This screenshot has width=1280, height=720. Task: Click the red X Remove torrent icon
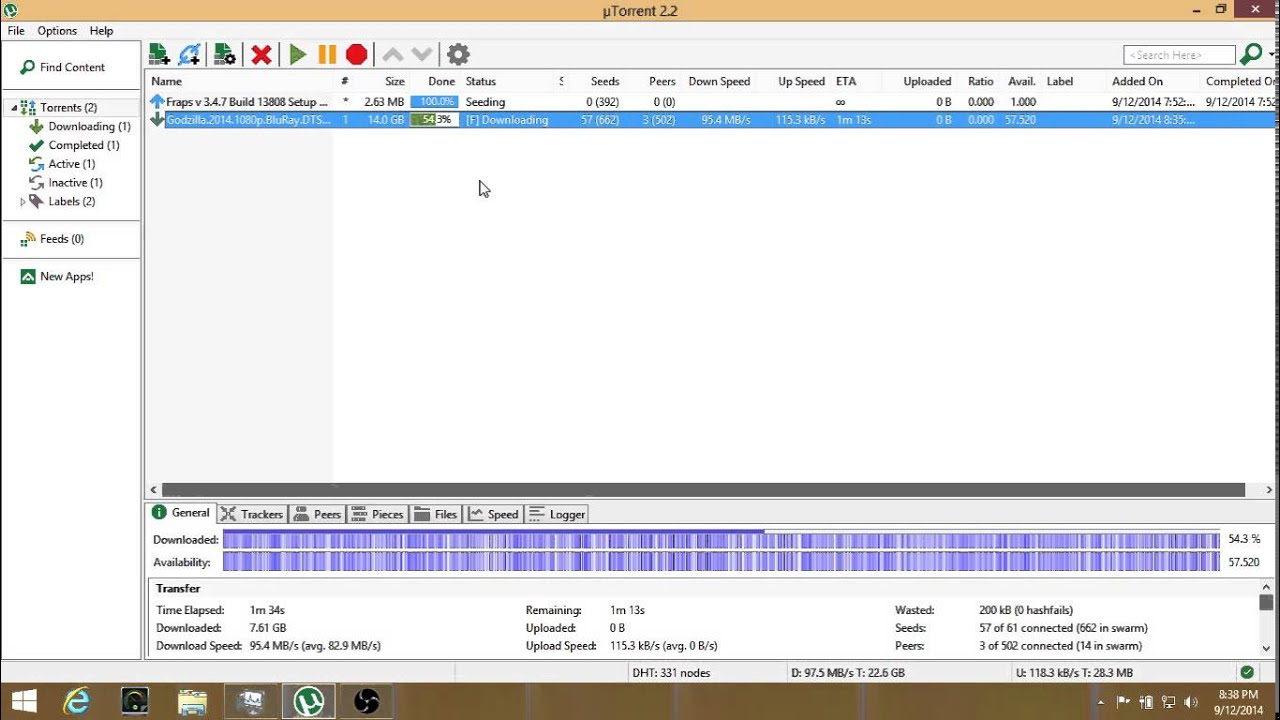coord(262,54)
